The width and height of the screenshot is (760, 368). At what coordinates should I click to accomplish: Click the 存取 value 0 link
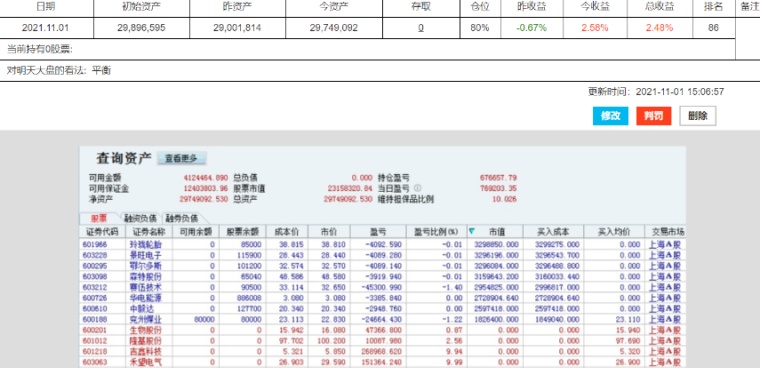click(x=421, y=28)
